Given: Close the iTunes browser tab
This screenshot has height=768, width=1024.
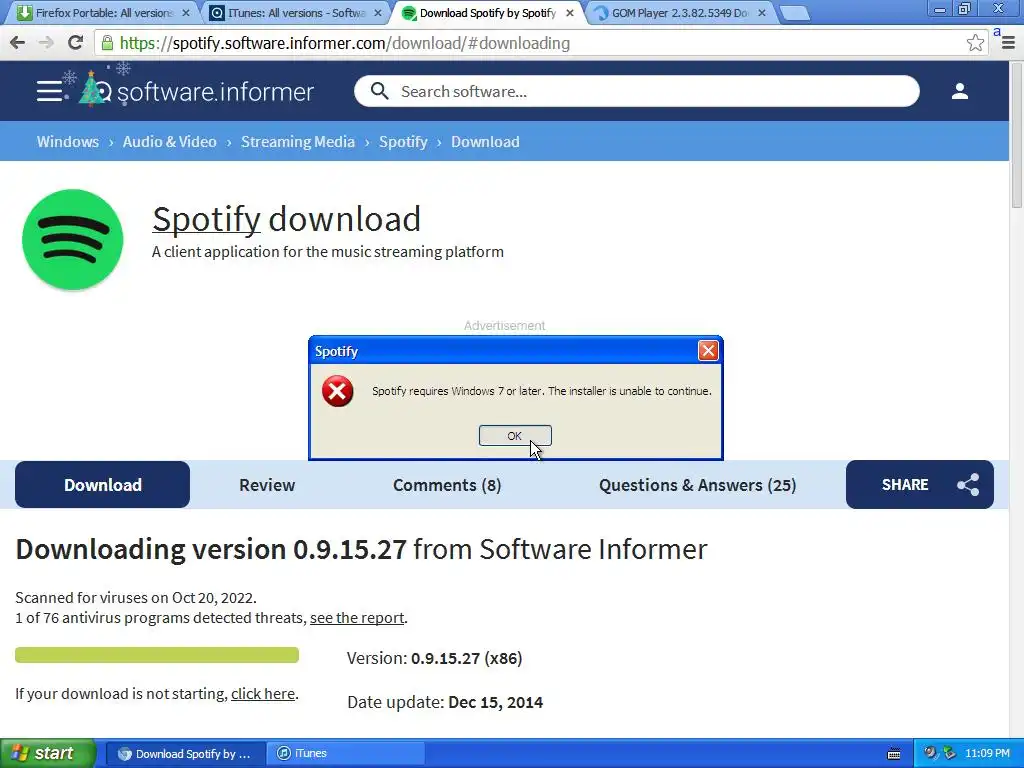Looking at the screenshot, I should [x=377, y=13].
